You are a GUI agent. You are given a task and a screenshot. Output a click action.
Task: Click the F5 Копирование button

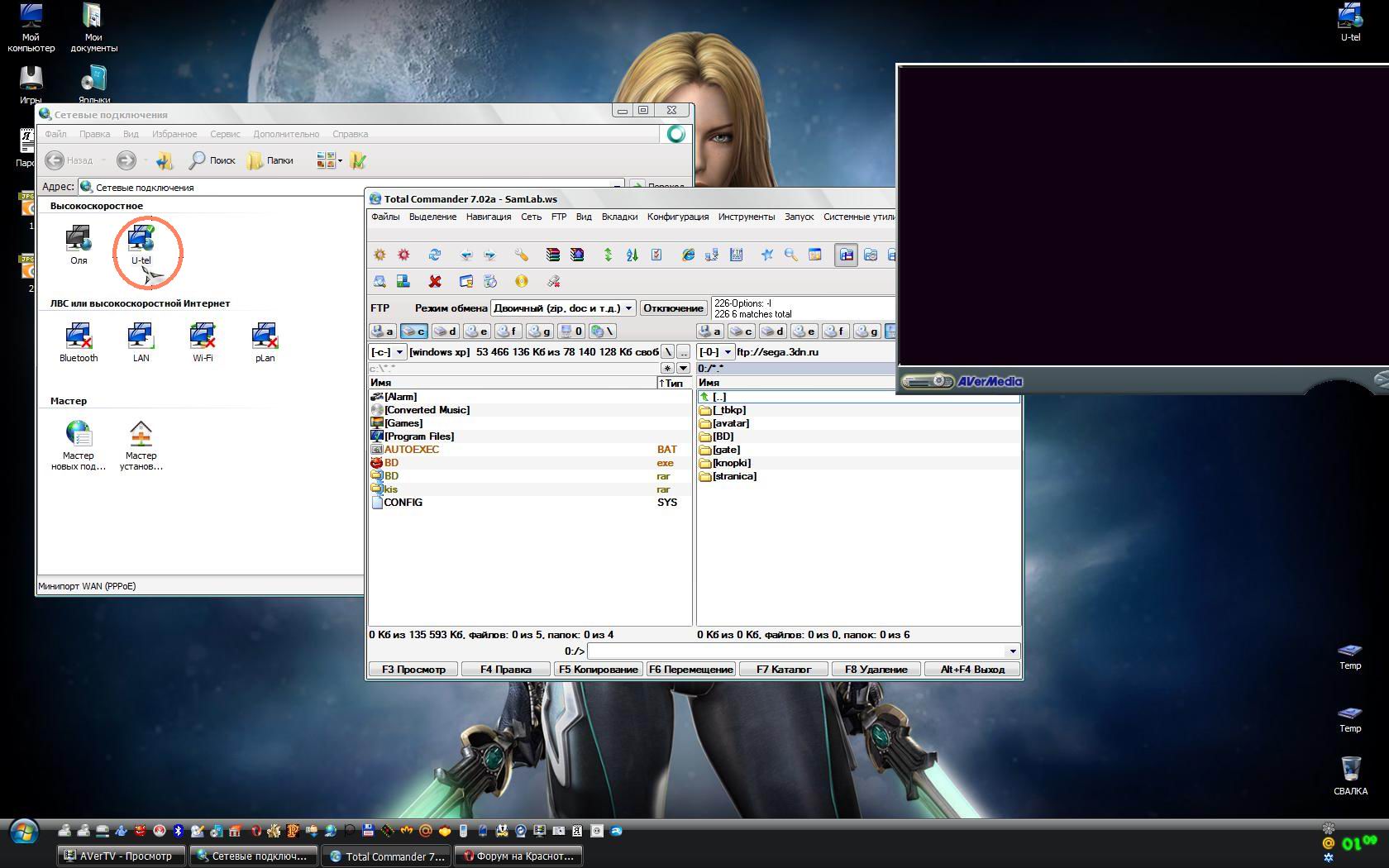click(x=599, y=670)
